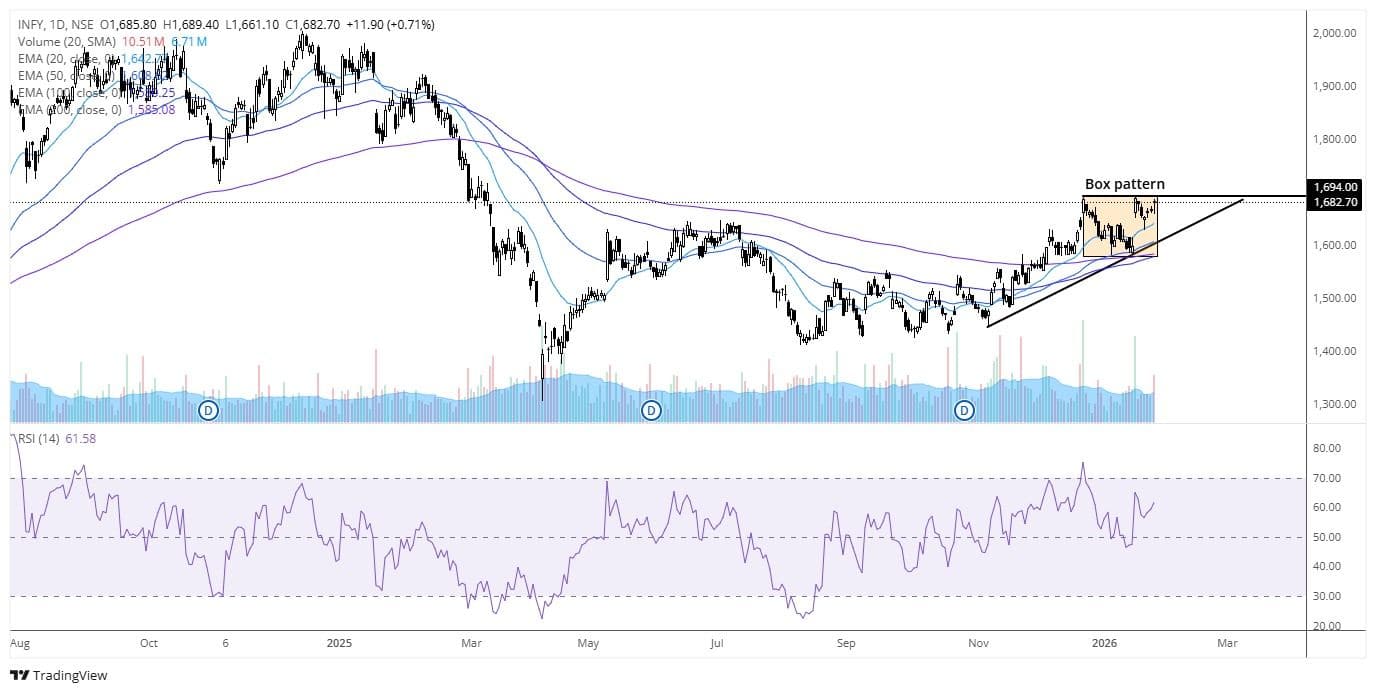Click the 2026 label on time axis
The height and width of the screenshot is (693, 1376).
(1104, 644)
